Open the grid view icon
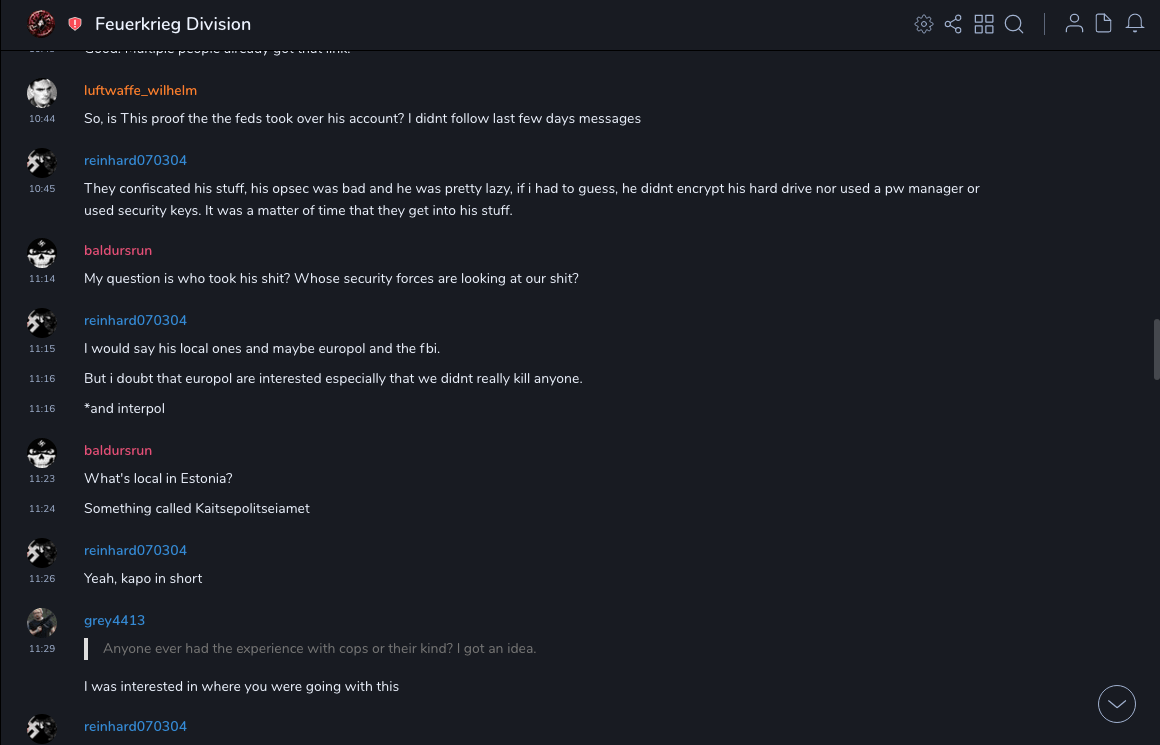1160x745 pixels. [x=984, y=24]
